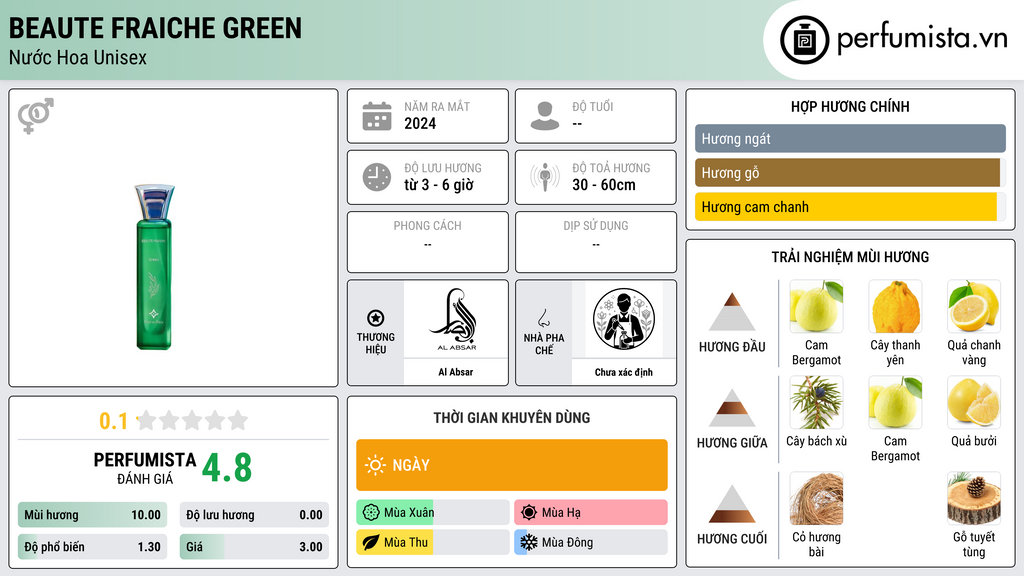1024x576 pixels.
Task: Click the longevity value từ 3 - 6 giờ
Action: pos(439,185)
